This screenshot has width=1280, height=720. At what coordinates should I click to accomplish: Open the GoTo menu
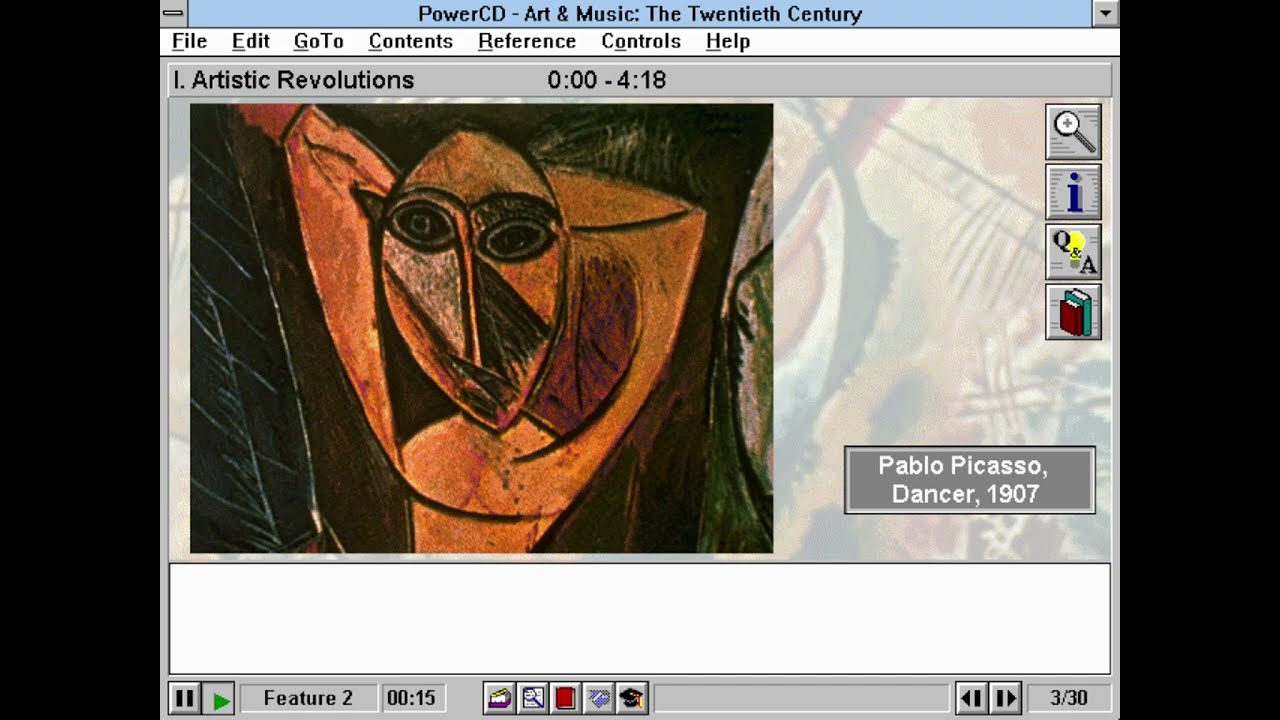318,41
